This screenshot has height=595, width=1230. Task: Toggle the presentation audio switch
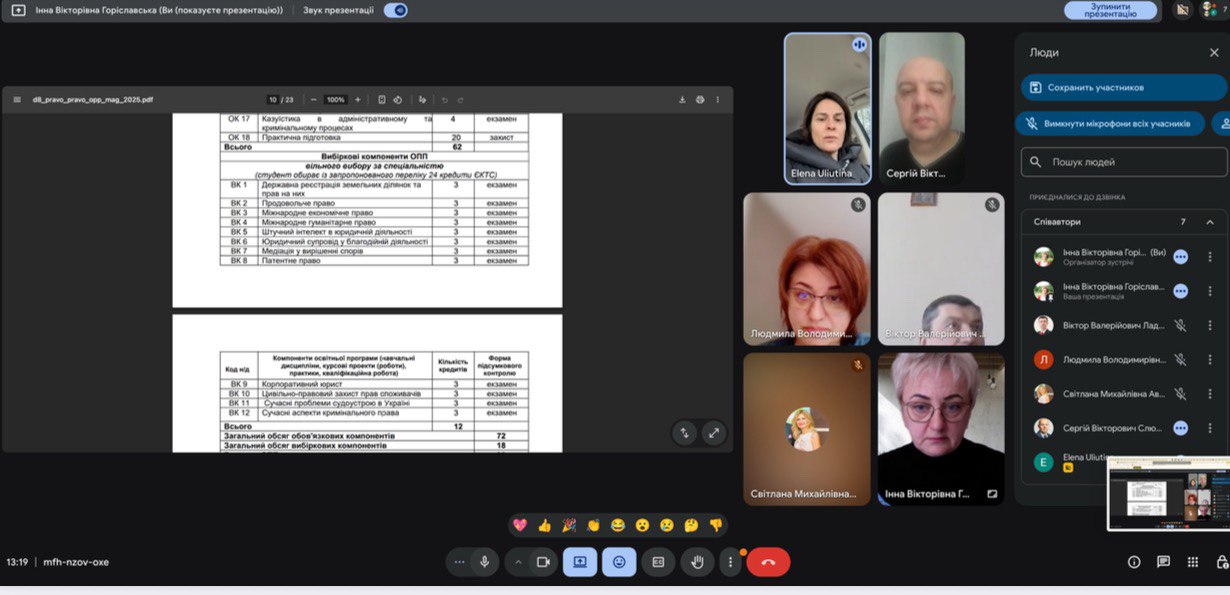[x=396, y=10]
